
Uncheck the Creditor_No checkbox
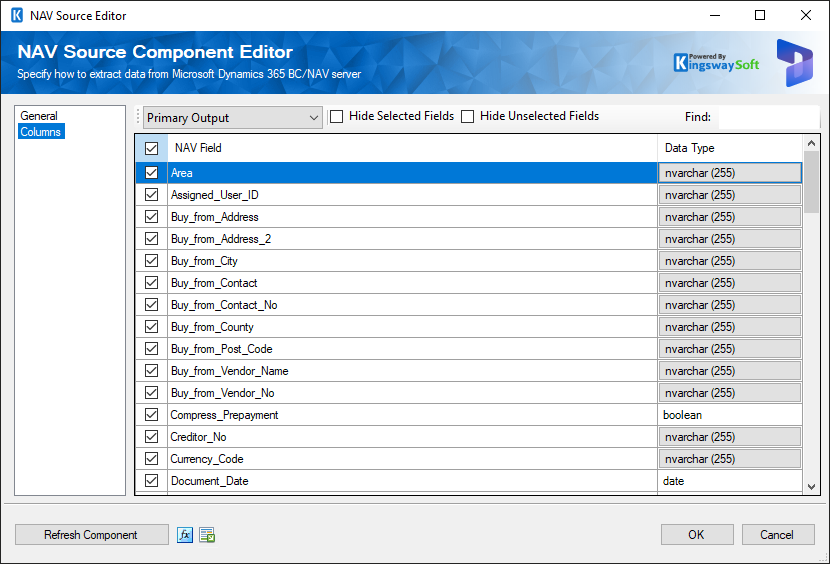[x=151, y=437]
